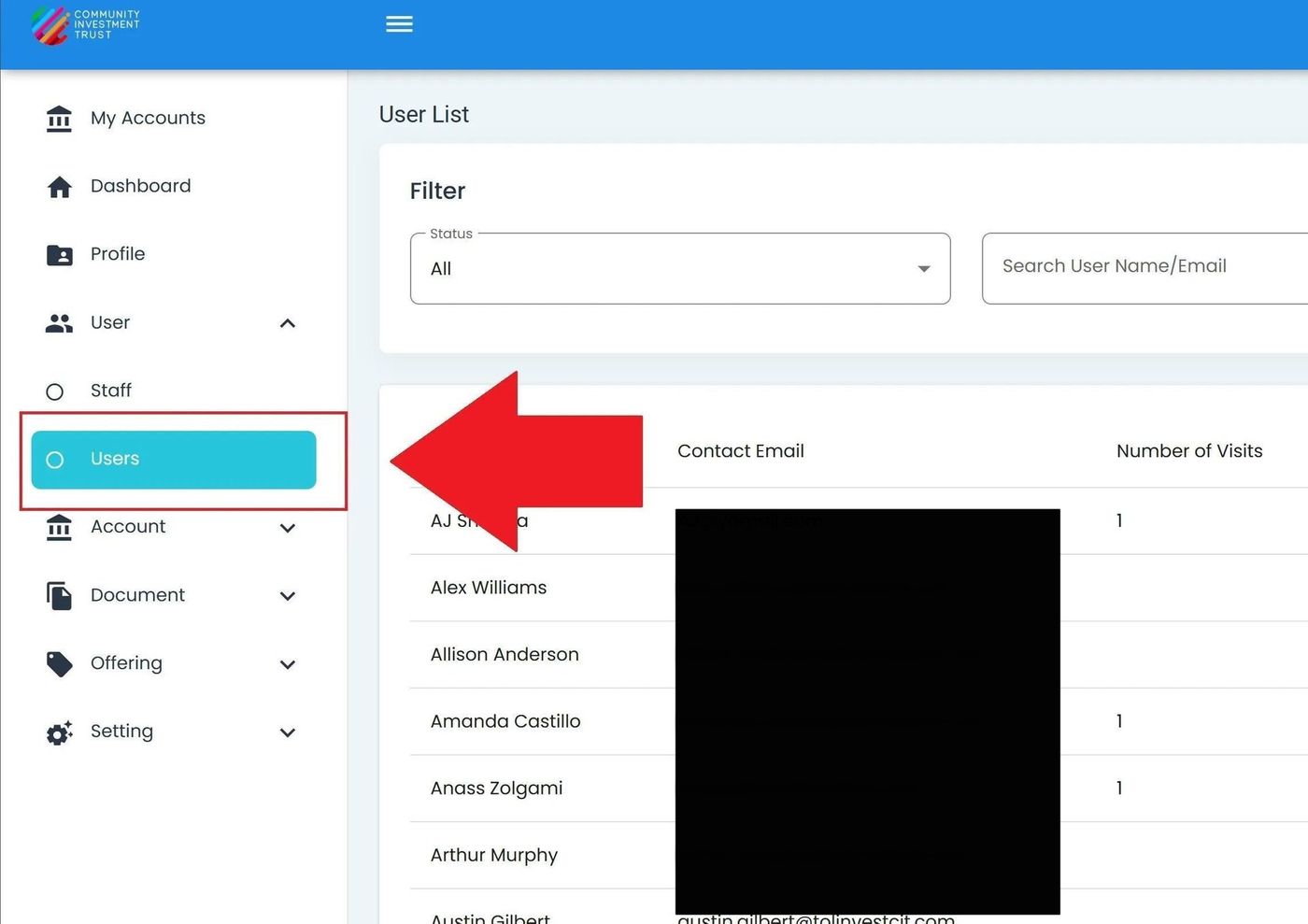Viewport: 1308px width, 924px height.
Task: Select the Staff circle bullet
Action: tap(55, 391)
